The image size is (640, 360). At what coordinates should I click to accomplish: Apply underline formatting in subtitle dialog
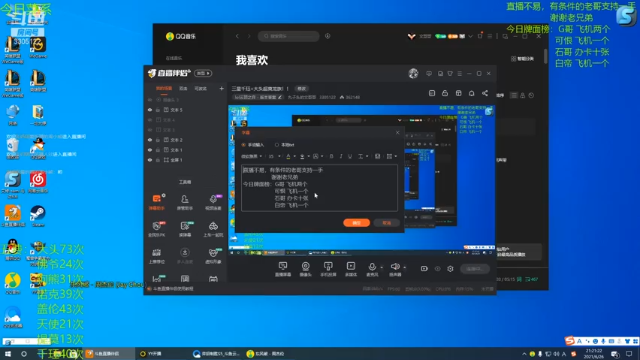[350, 156]
